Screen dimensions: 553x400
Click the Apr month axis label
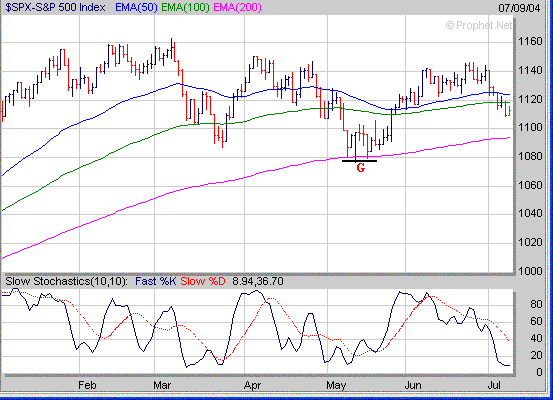pos(252,385)
